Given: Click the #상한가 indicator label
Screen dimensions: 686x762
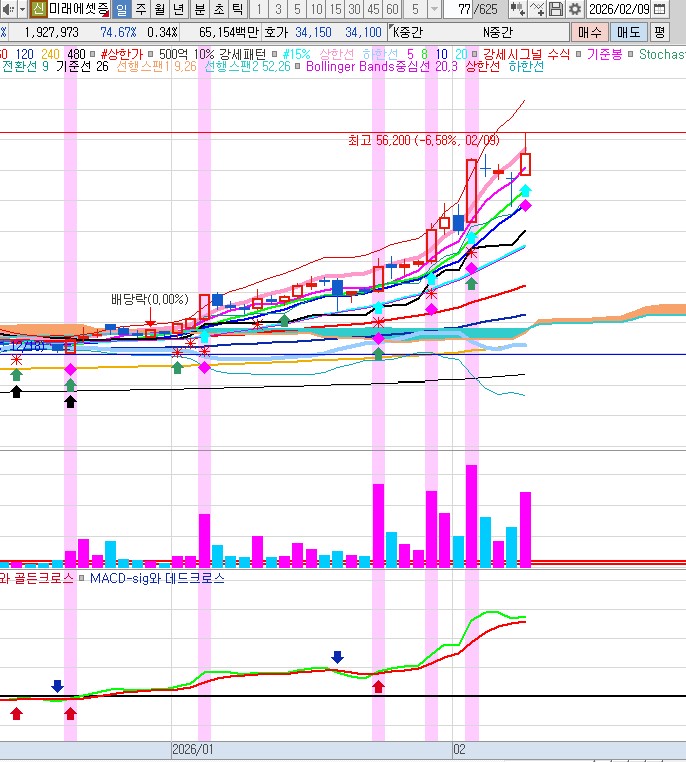Looking at the screenshot, I should [122, 54].
